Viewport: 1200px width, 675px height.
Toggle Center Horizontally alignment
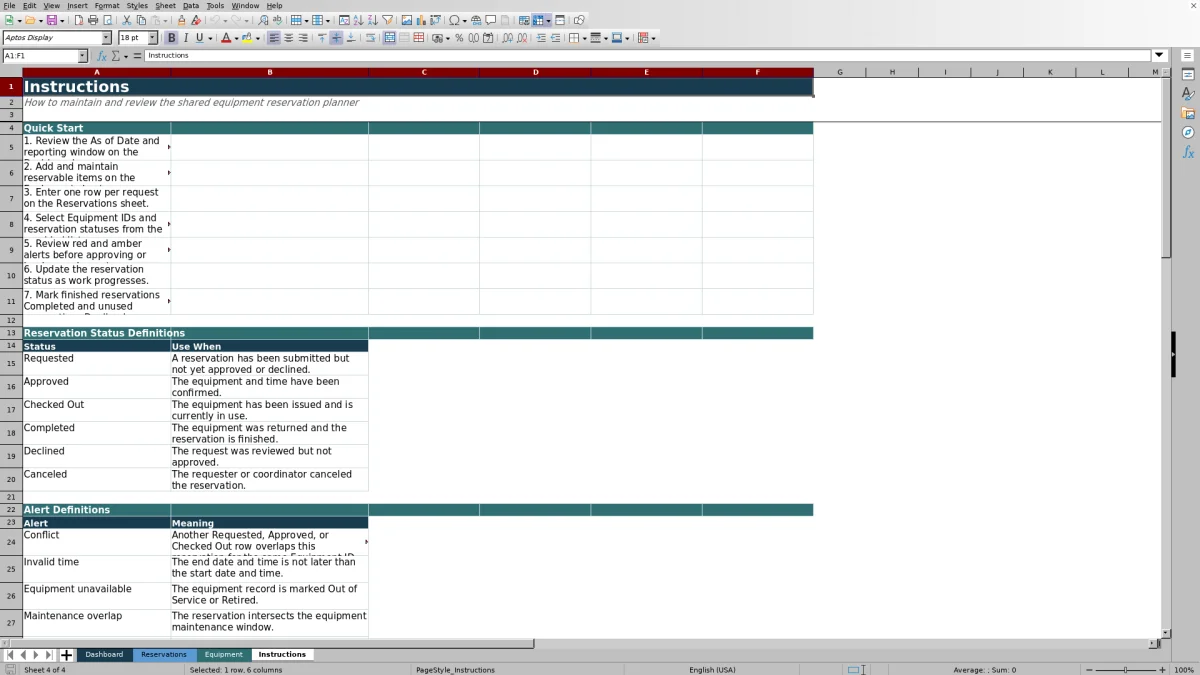pyautogui.click(x=288, y=38)
